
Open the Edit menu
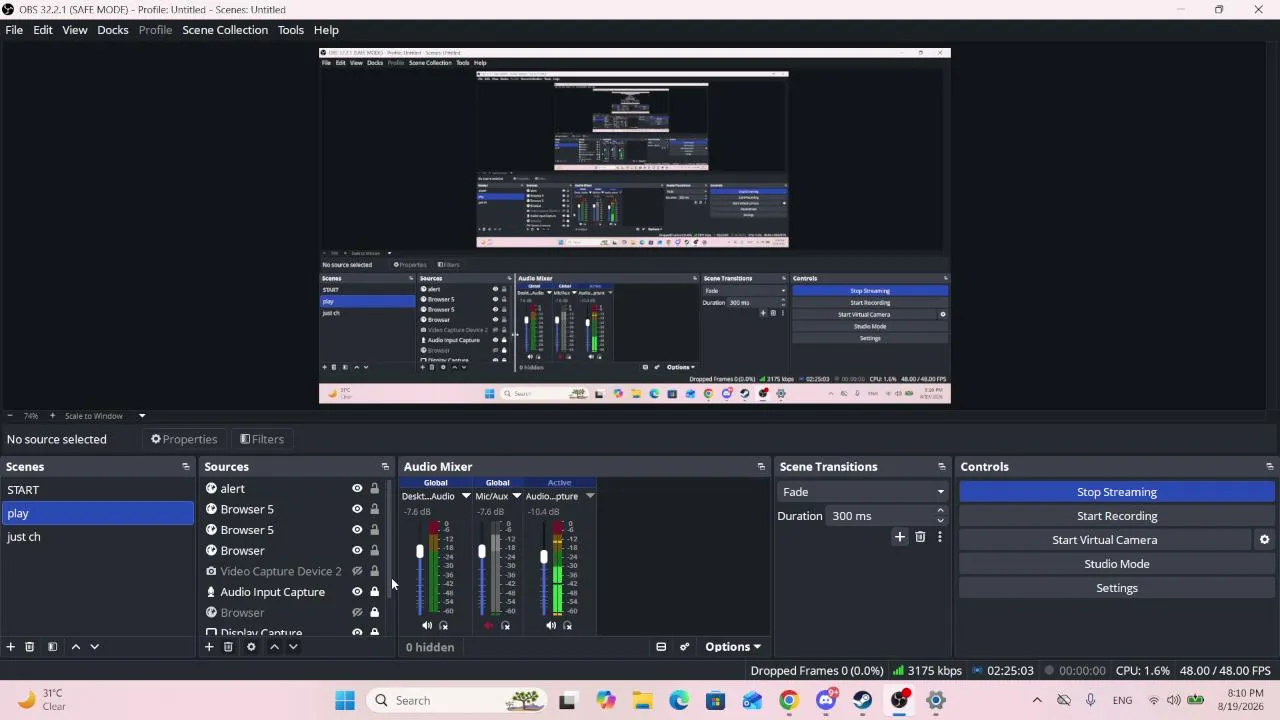coord(43,30)
